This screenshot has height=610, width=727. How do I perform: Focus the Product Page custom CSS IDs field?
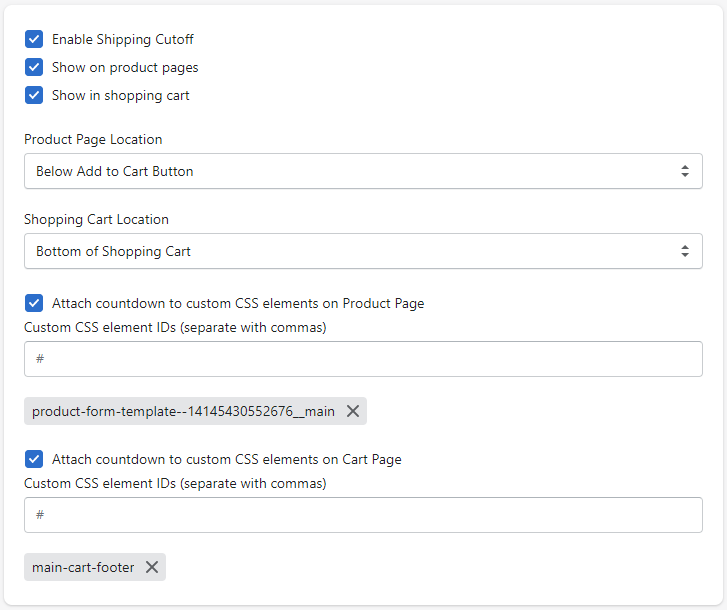(363, 359)
